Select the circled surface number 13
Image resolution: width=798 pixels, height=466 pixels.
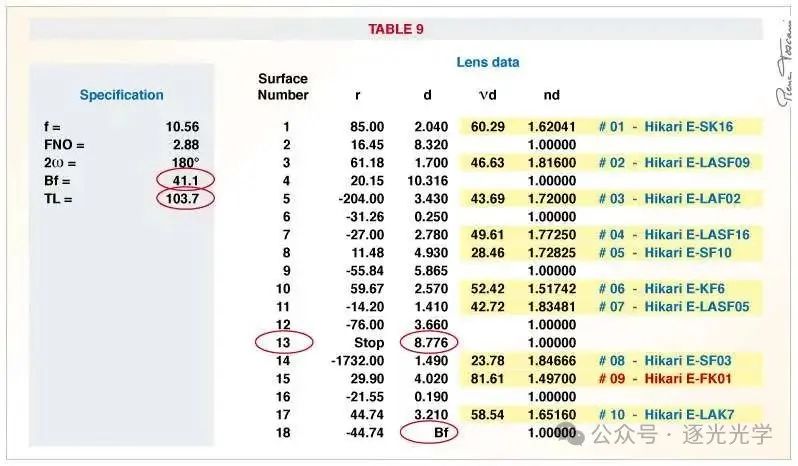point(283,342)
